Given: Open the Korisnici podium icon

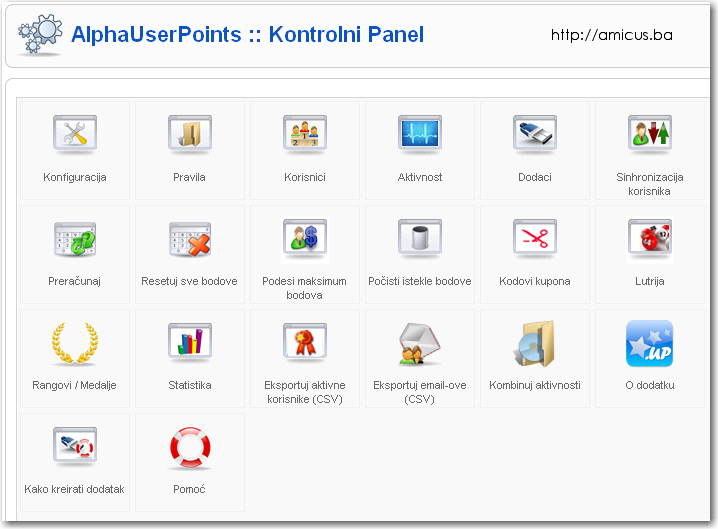Looking at the screenshot, I should pos(305,133).
